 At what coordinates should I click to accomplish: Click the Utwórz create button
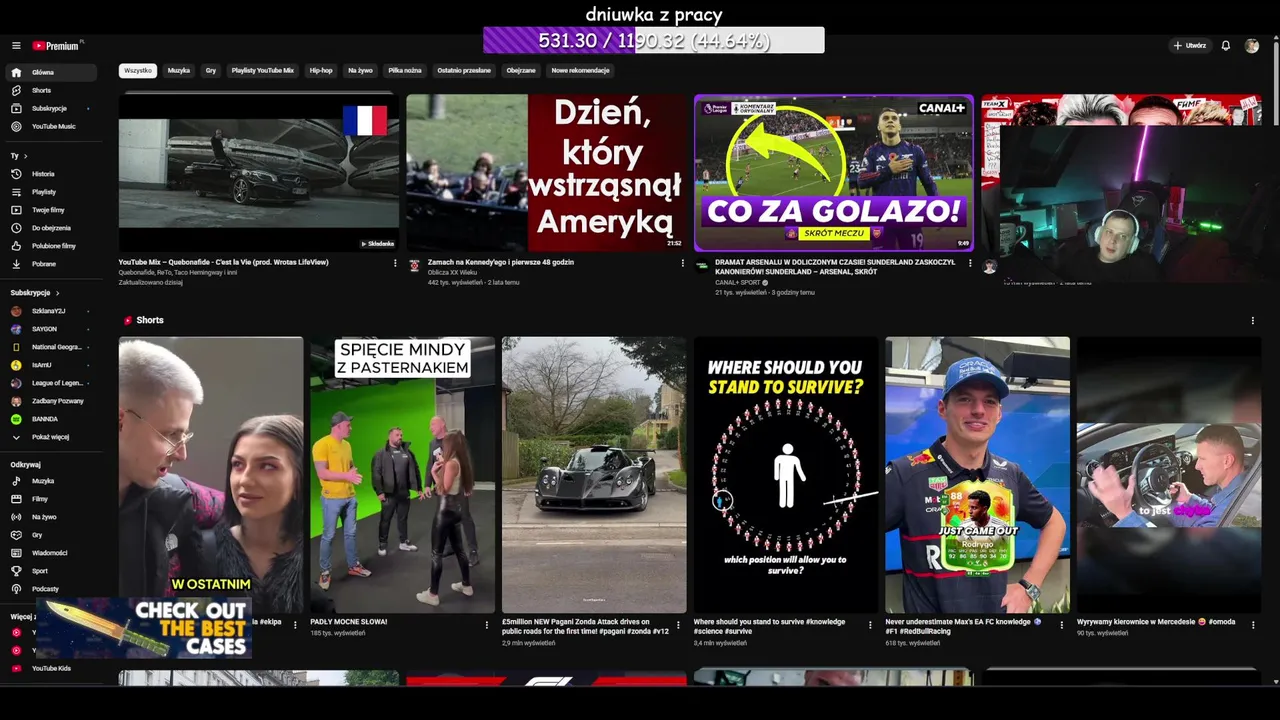[1190, 46]
